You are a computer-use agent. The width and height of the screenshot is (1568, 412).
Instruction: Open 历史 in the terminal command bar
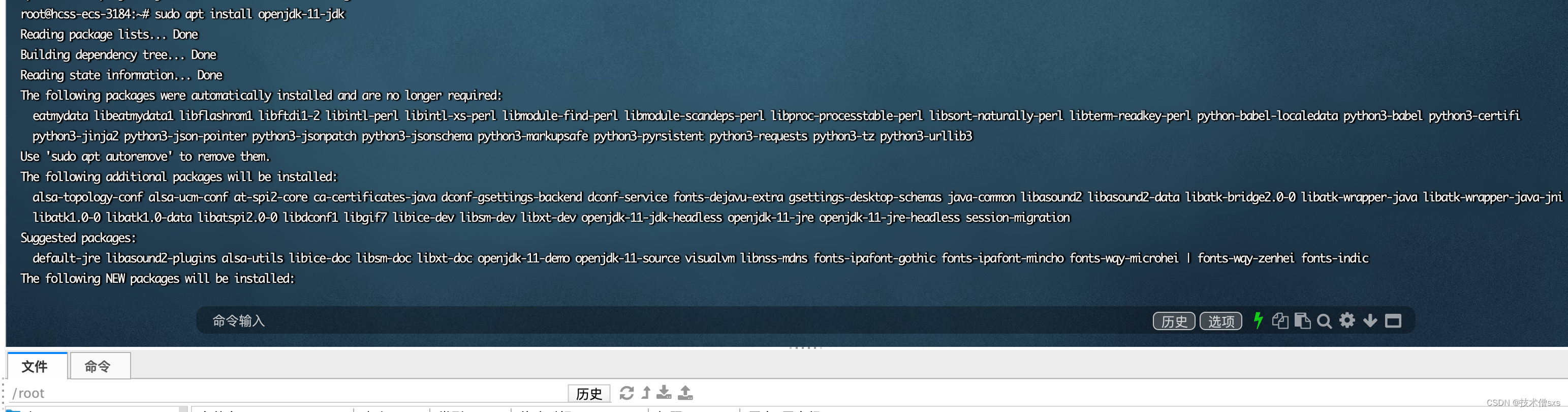point(1174,321)
